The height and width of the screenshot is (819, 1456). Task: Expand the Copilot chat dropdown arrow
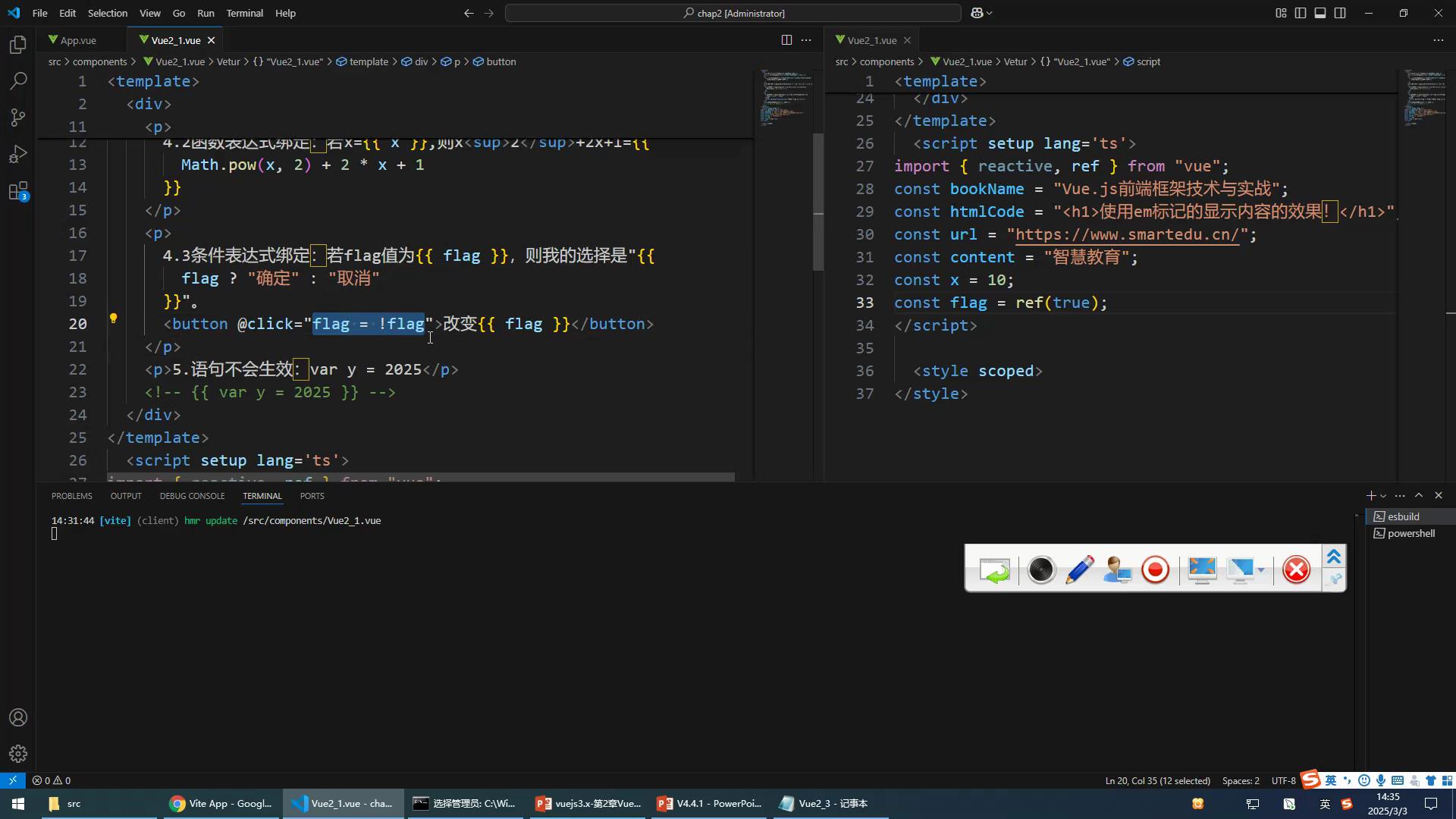coord(990,13)
